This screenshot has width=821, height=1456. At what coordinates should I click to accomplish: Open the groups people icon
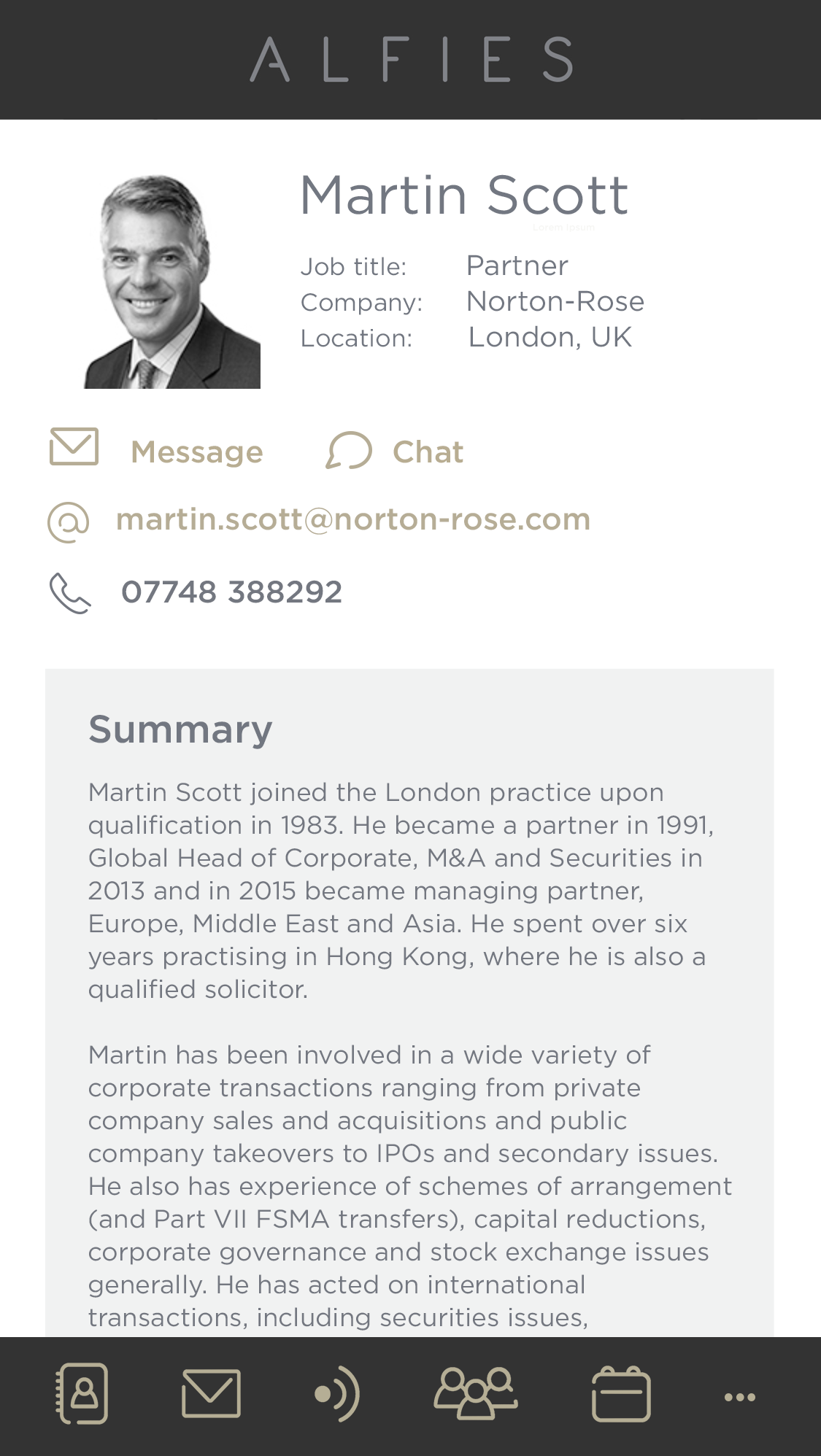[476, 1394]
